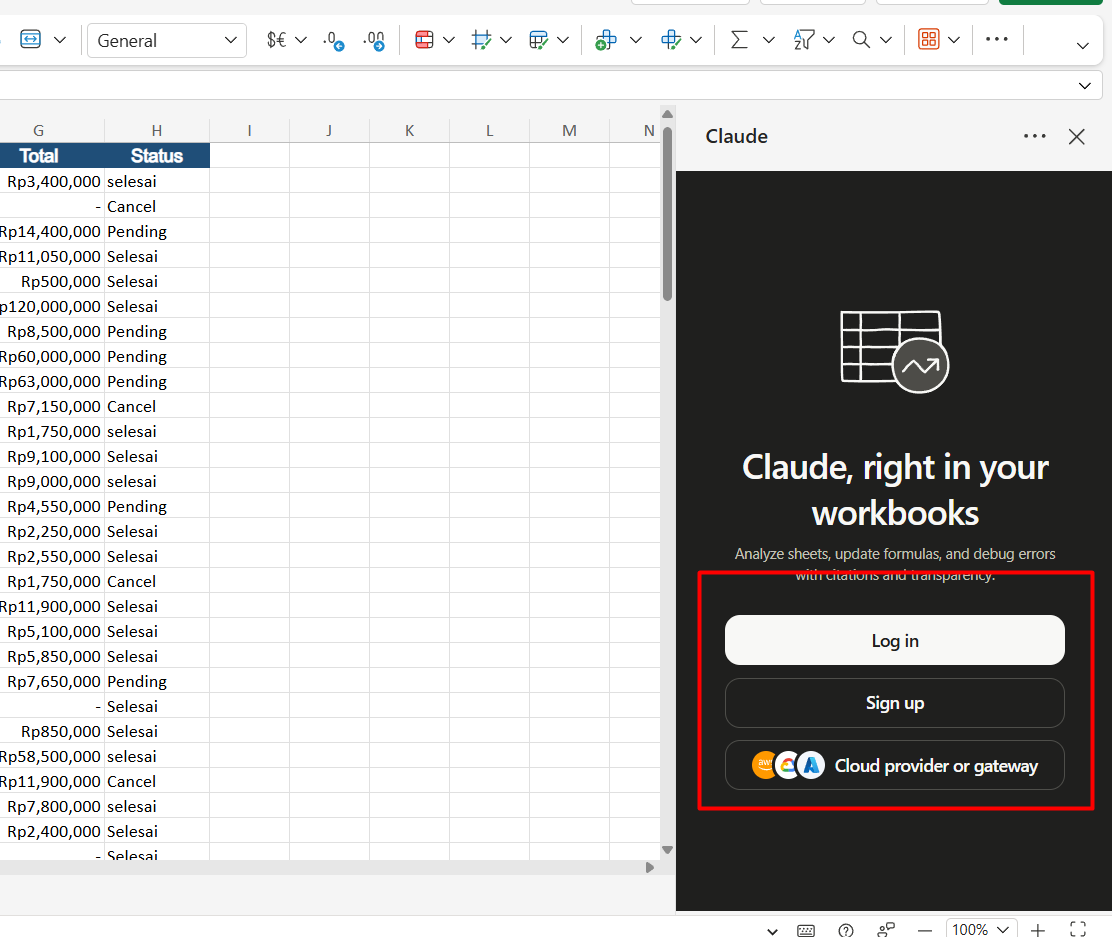1112x937 pixels.
Task: Click the Help question mark icon
Action: [x=845, y=930]
